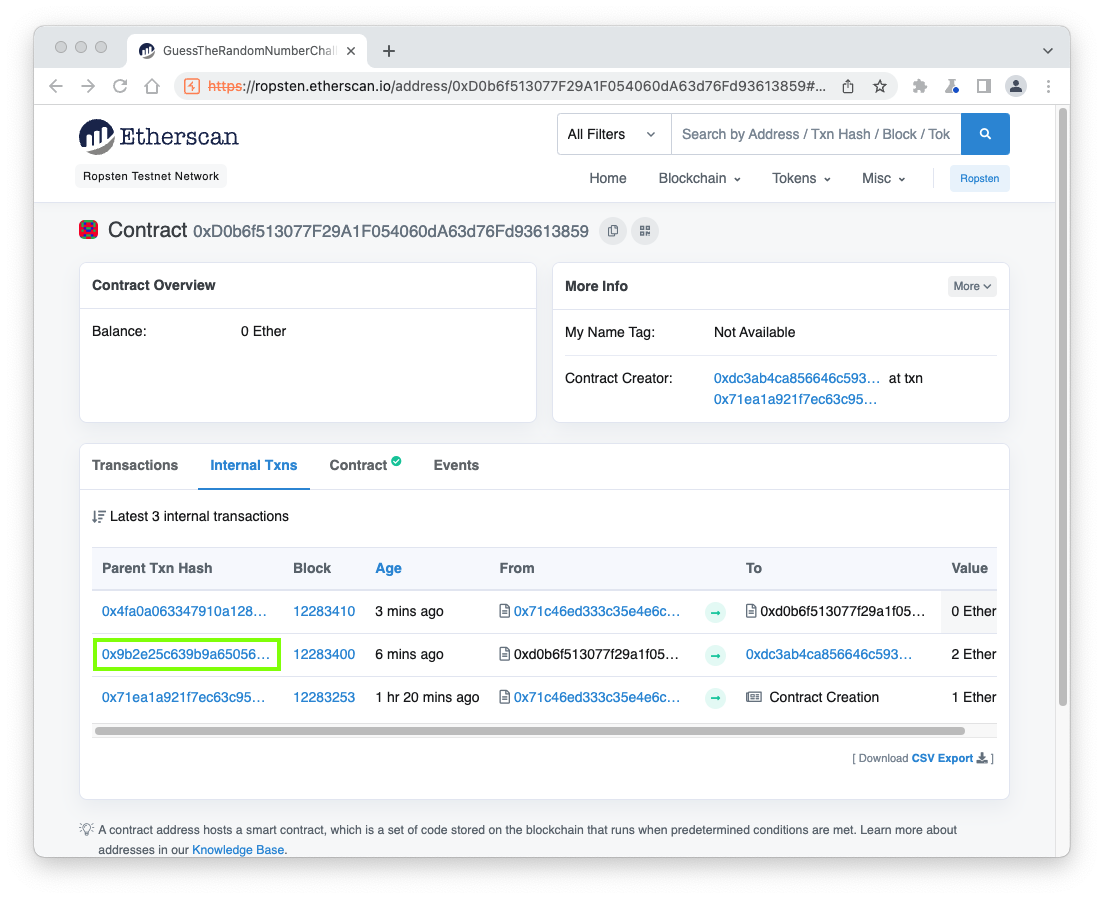Image resolution: width=1104 pixels, height=899 pixels.
Task: Click the contract identicon image
Action: (88, 230)
